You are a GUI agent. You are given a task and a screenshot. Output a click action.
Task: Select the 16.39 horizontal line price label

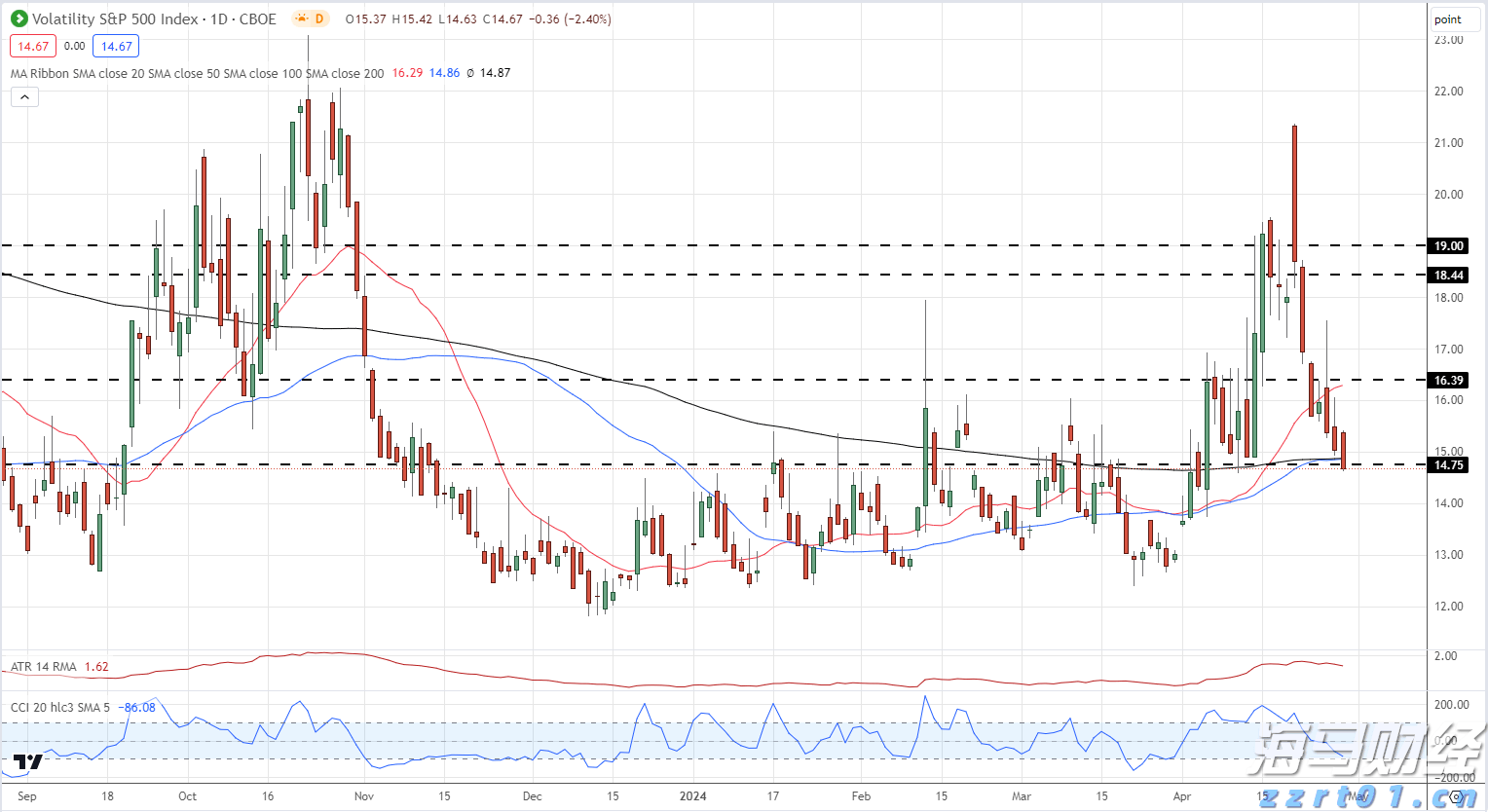point(1449,381)
